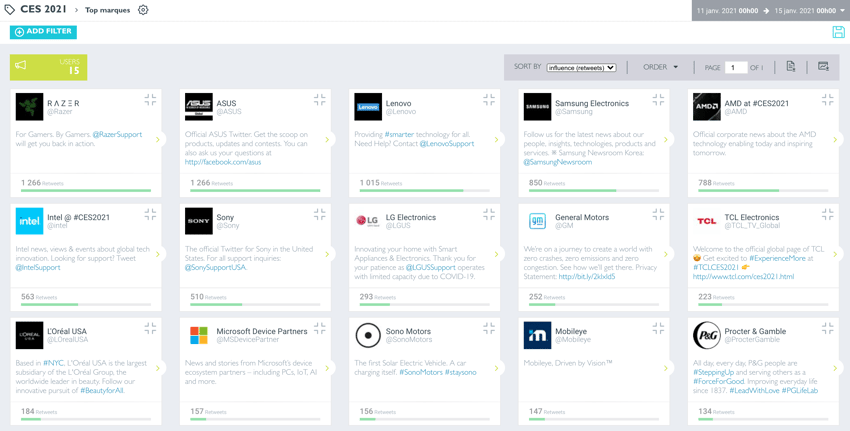
Task: Open the http://bit.ly/2klxId5 link
Action: 587,276
